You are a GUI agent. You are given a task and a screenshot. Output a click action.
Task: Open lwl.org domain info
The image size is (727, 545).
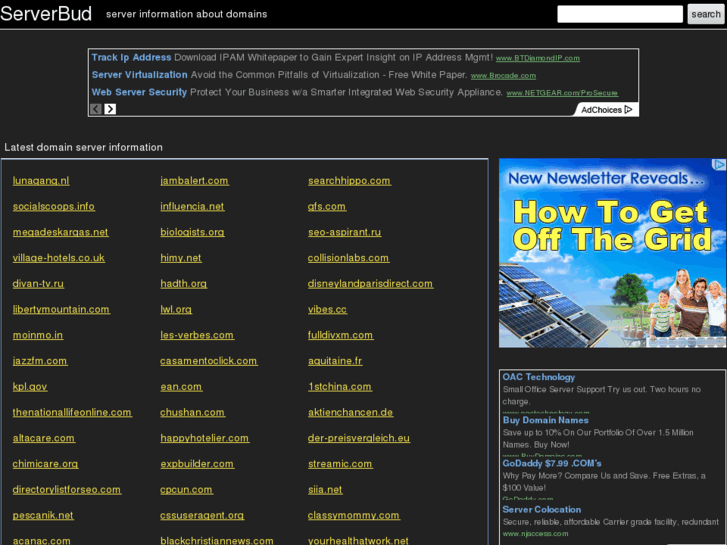pyautogui.click(x=176, y=309)
